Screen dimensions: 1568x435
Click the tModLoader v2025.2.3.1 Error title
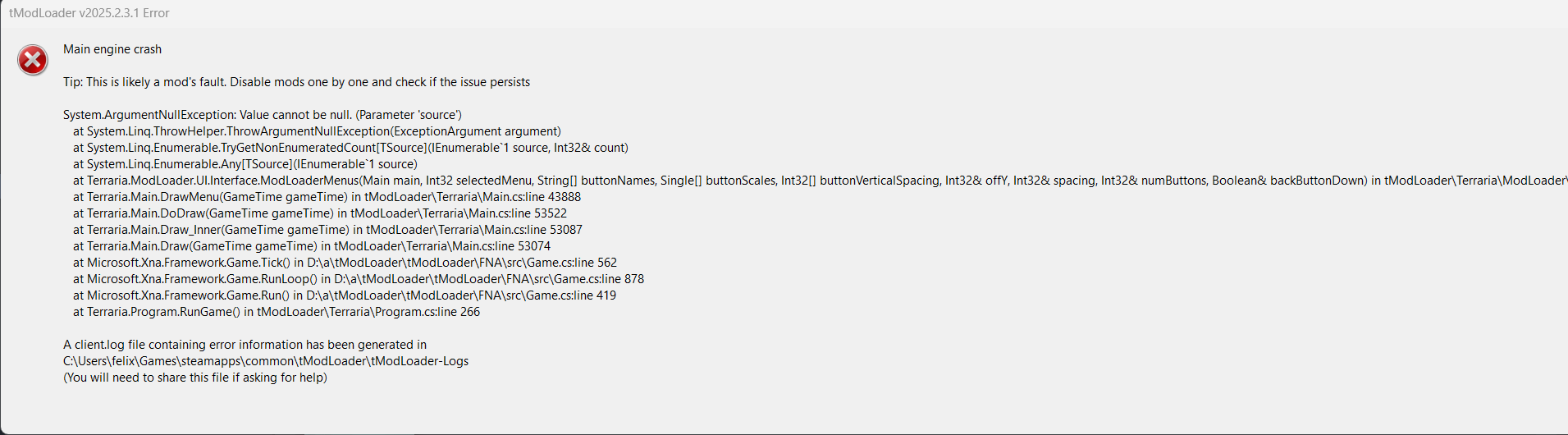point(89,13)
